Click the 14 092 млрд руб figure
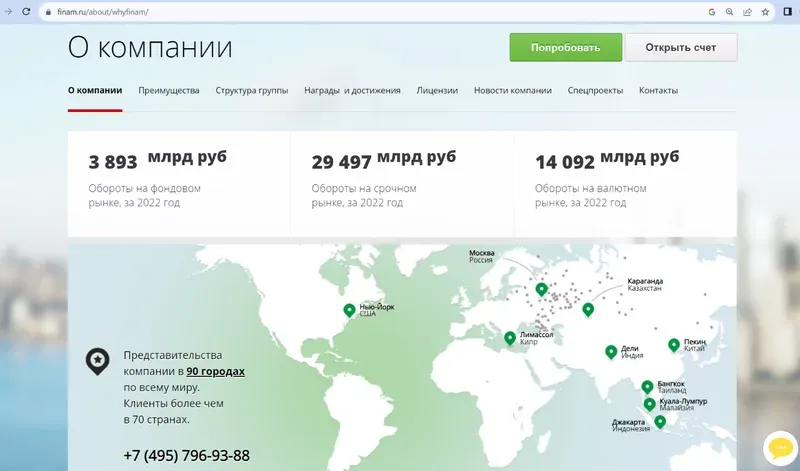The width and height of the screenshot is (800, 471). coord(607,160)
